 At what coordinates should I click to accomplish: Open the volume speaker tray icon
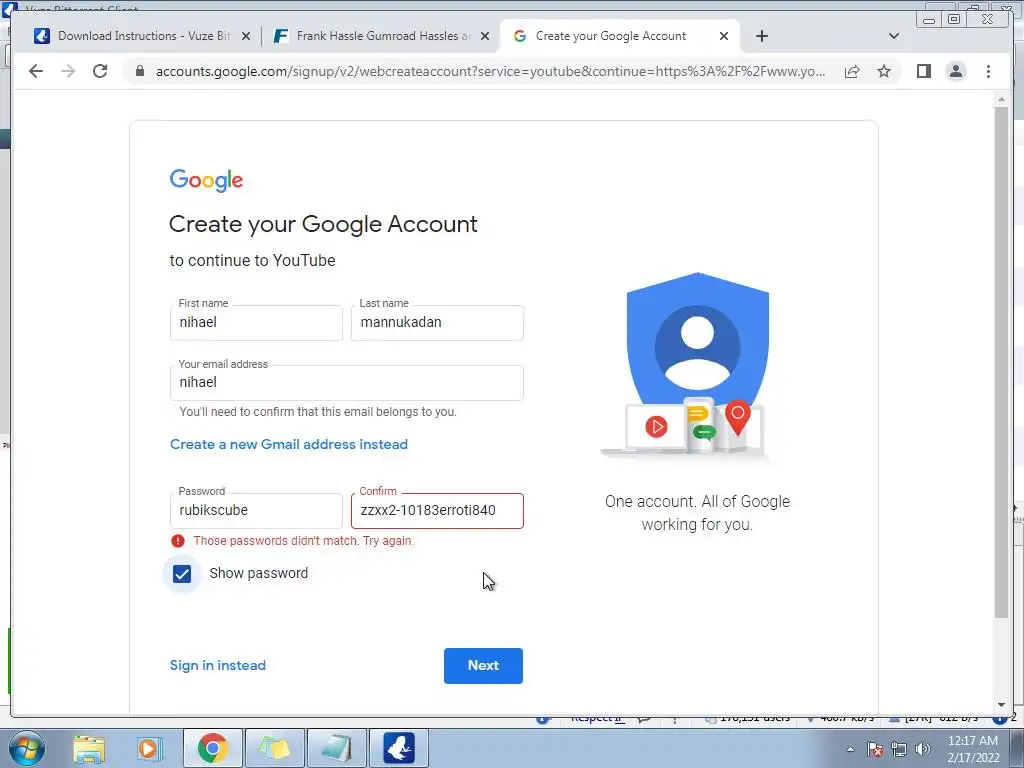[x=923, y=749]
